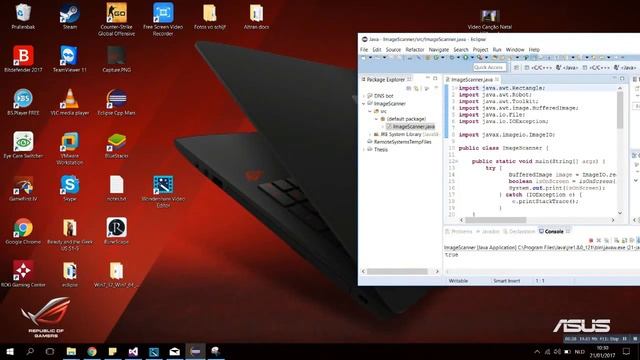Image resolution: width=640 pixels, height=360 pixels.
Task: Expand the JRE System Library node
Action: click(x=370, y=134)
